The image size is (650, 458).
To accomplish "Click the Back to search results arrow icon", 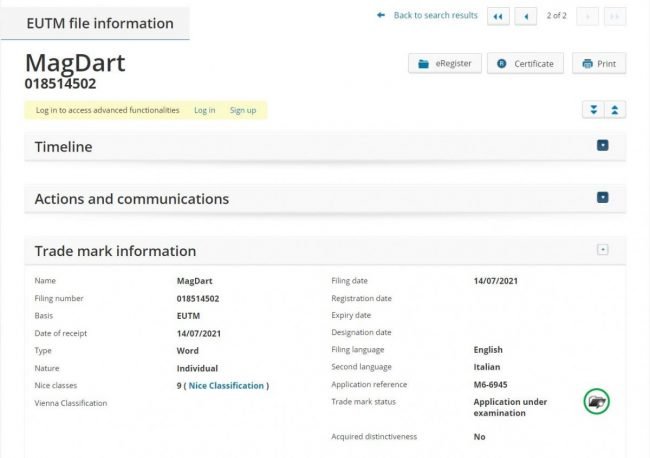I will point(381,15).
